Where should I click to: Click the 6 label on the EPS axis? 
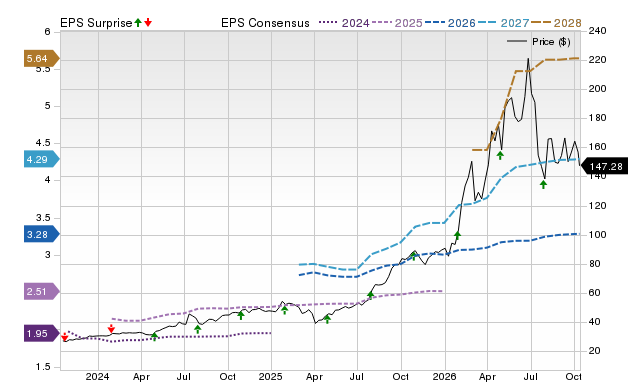coord(48,32)
